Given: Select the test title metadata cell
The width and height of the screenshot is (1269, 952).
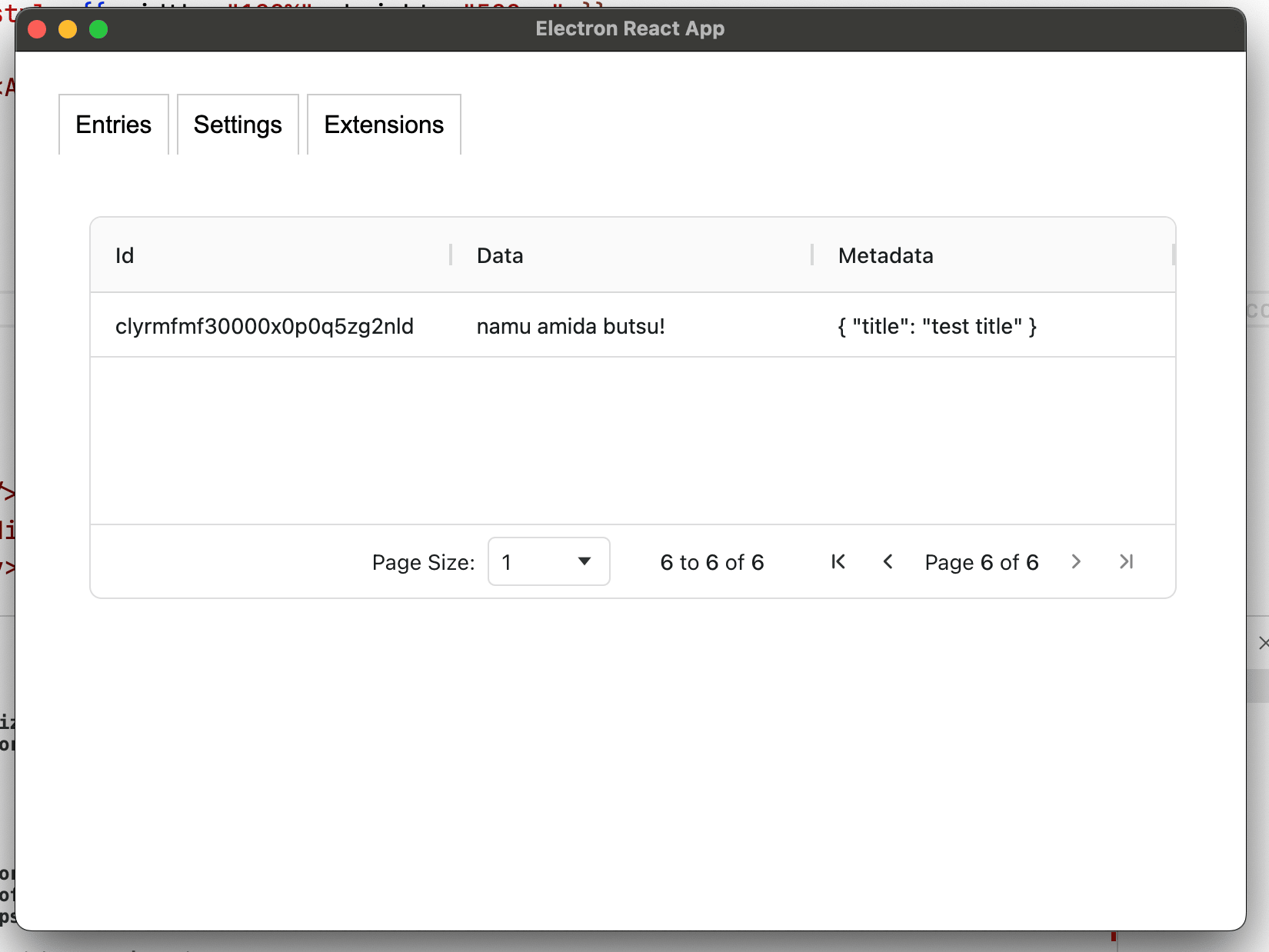Looking at the screenshot, I should point(937,326).
